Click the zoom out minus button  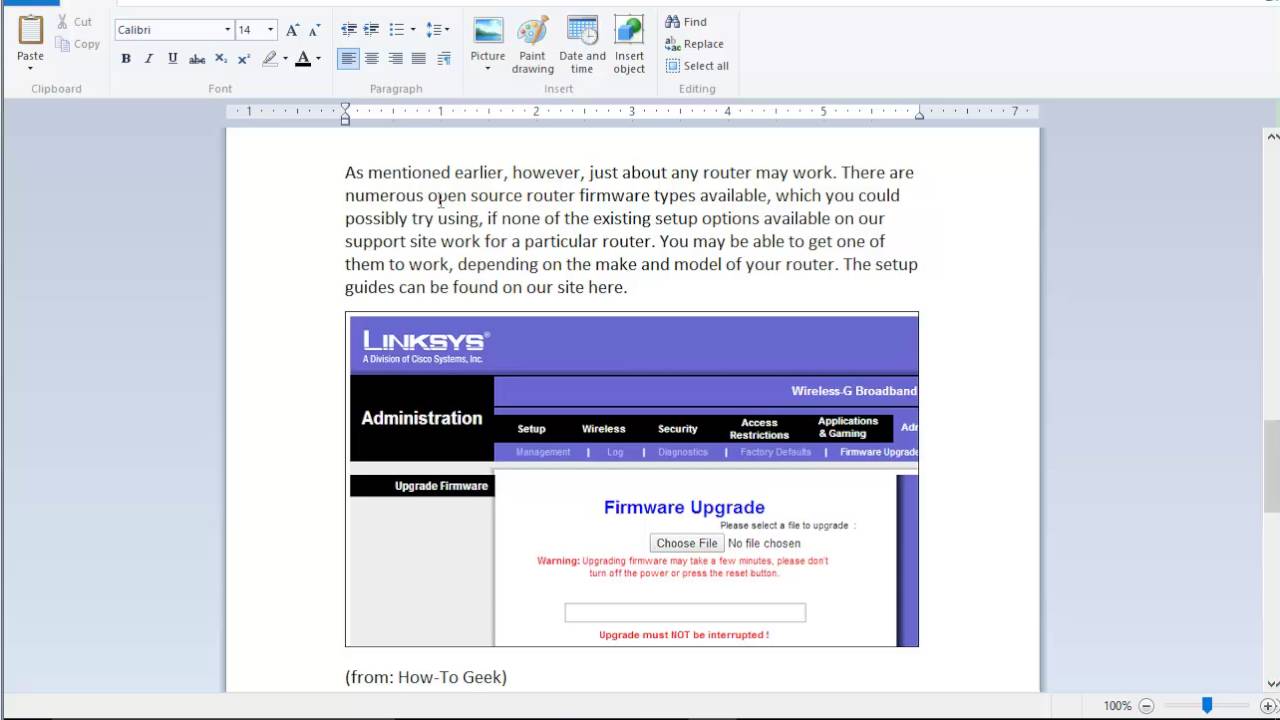point(1147,706)
